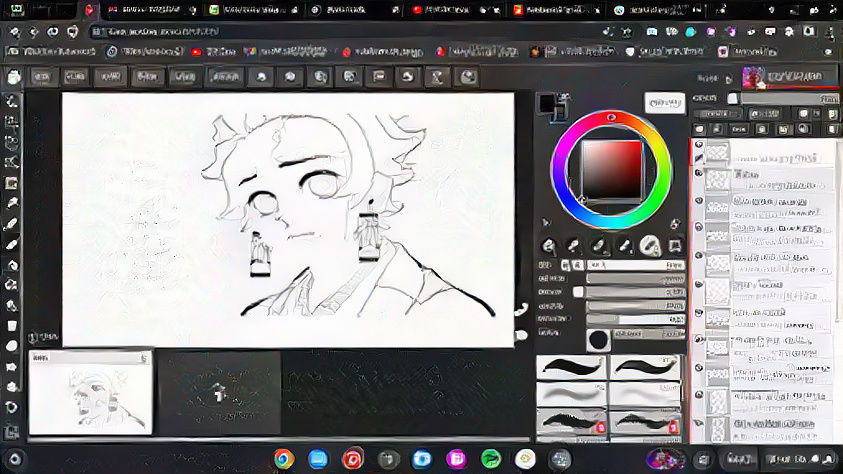Click the black round brush tip preview

pos(598,340)
